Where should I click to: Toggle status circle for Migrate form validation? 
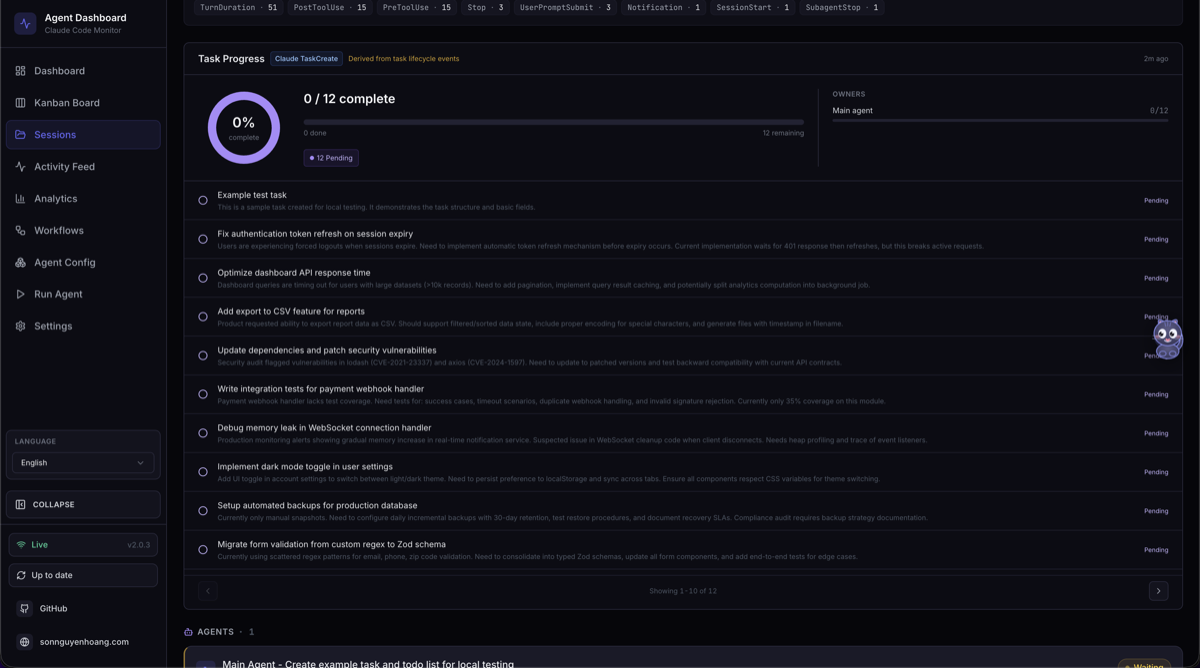203,550
